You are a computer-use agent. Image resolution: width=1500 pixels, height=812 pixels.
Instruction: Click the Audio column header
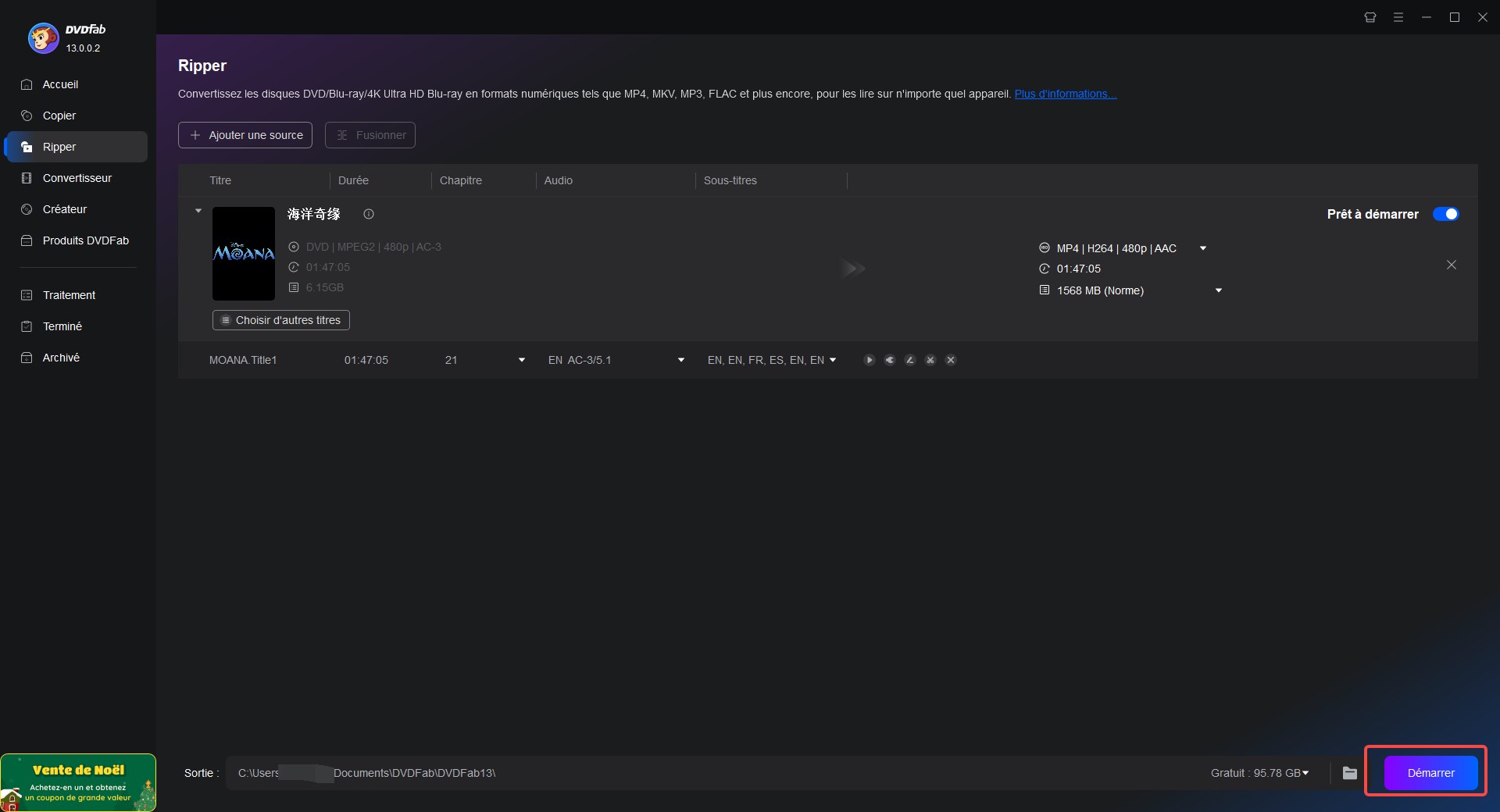(x=559, y=180)
